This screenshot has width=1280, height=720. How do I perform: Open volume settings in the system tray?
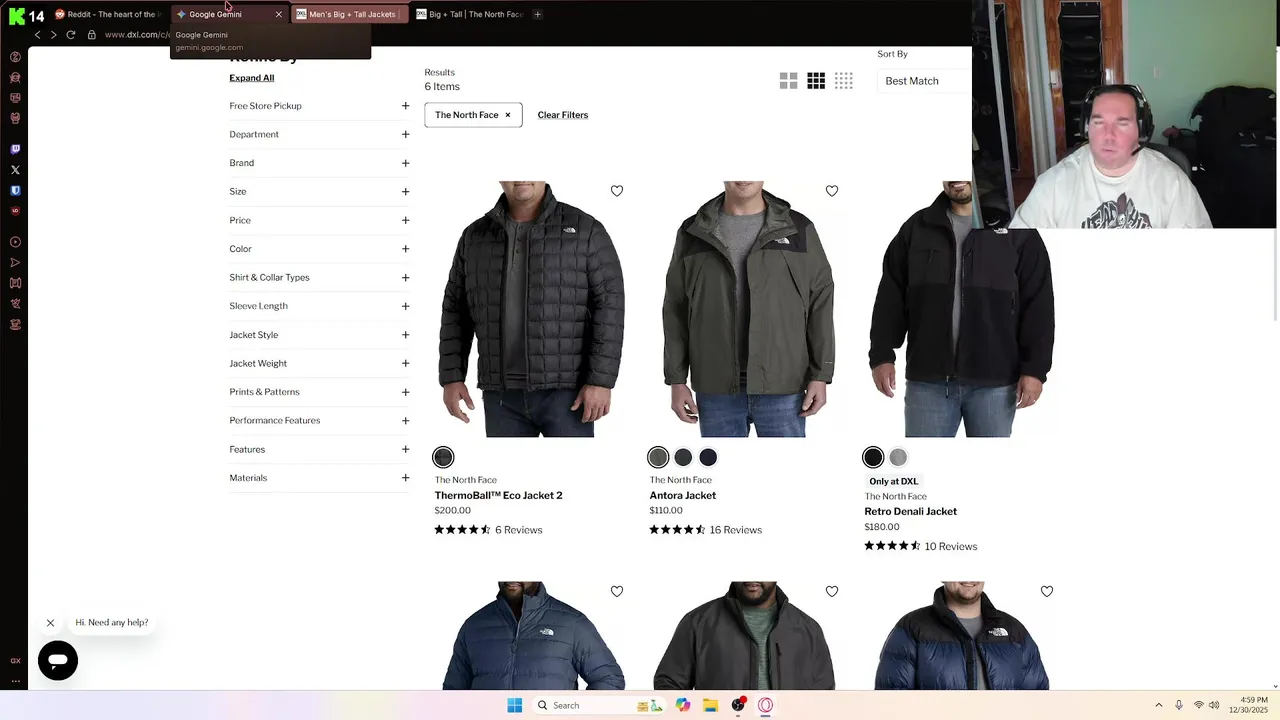coord(1213,705)
